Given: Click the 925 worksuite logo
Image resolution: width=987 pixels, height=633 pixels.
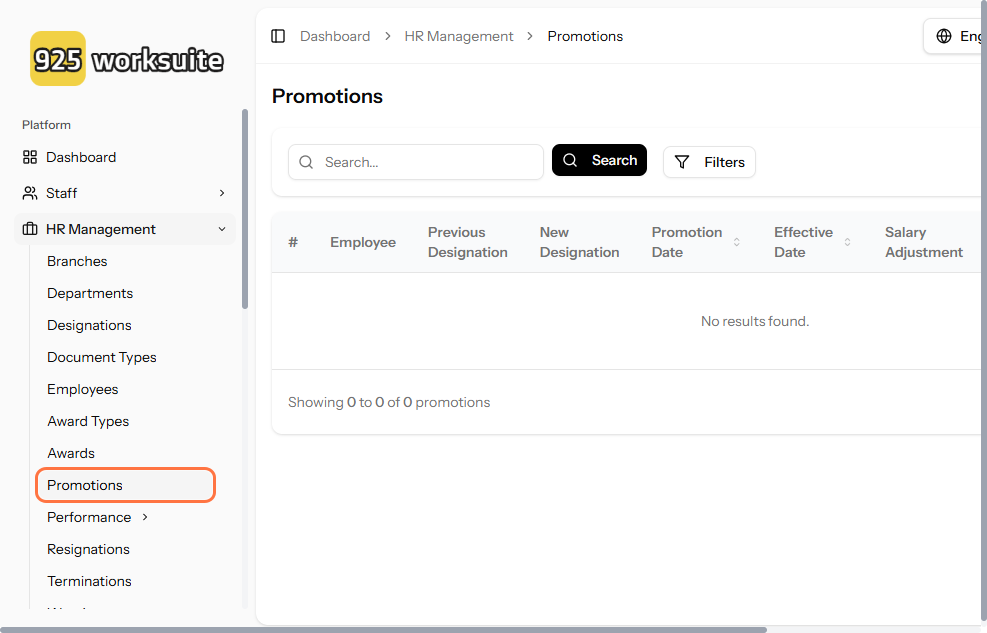Looking at the screenshot, I should tap(127, 60).
